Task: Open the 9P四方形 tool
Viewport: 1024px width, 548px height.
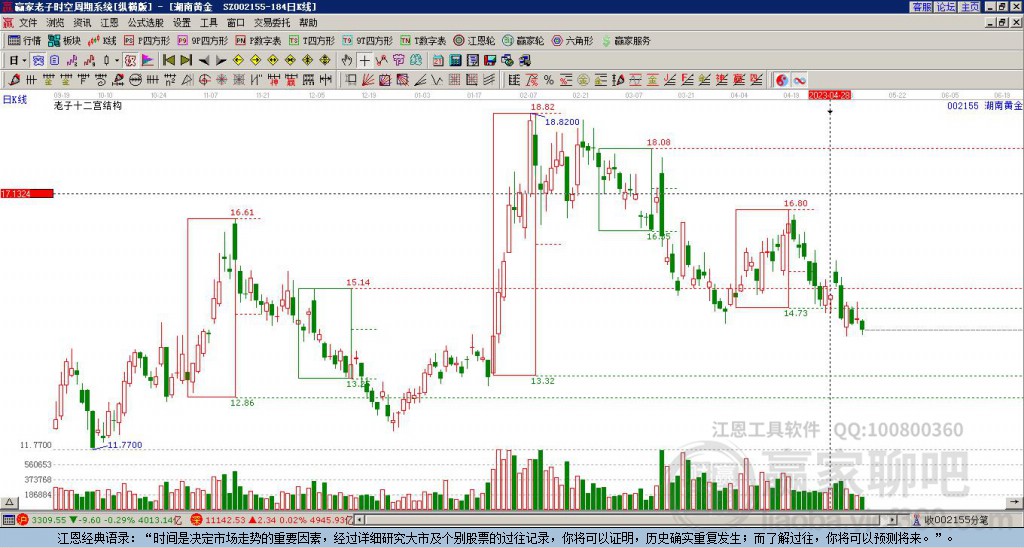Action: click(203, 40)
